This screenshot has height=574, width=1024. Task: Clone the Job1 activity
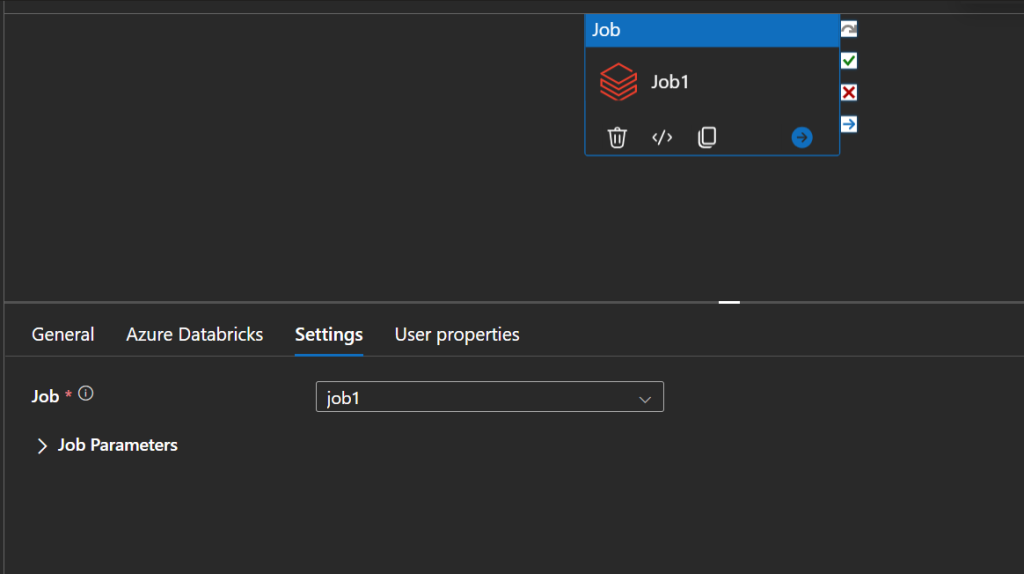coord(707,138)
